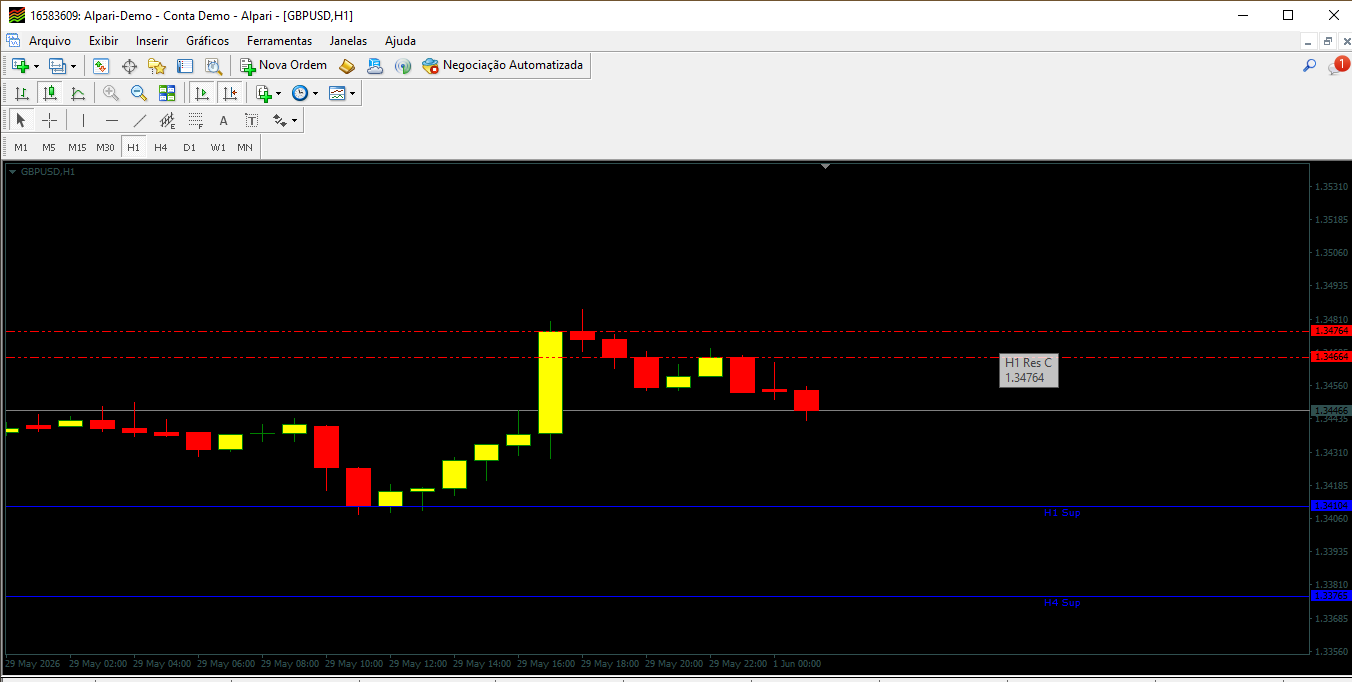Switch to bar chart mode
Image resolution: width=1352 pixels, height=682 pixels.
22,93
